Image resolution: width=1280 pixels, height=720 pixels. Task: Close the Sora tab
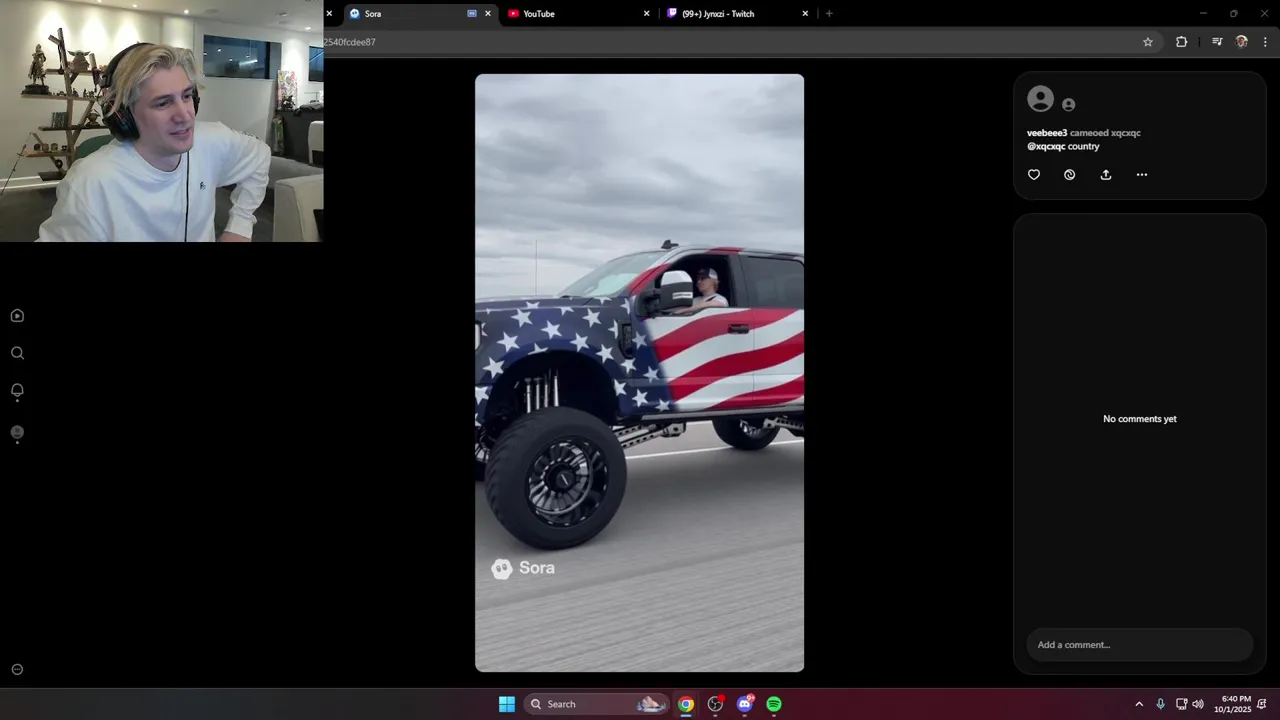click(x=488, y=14)
